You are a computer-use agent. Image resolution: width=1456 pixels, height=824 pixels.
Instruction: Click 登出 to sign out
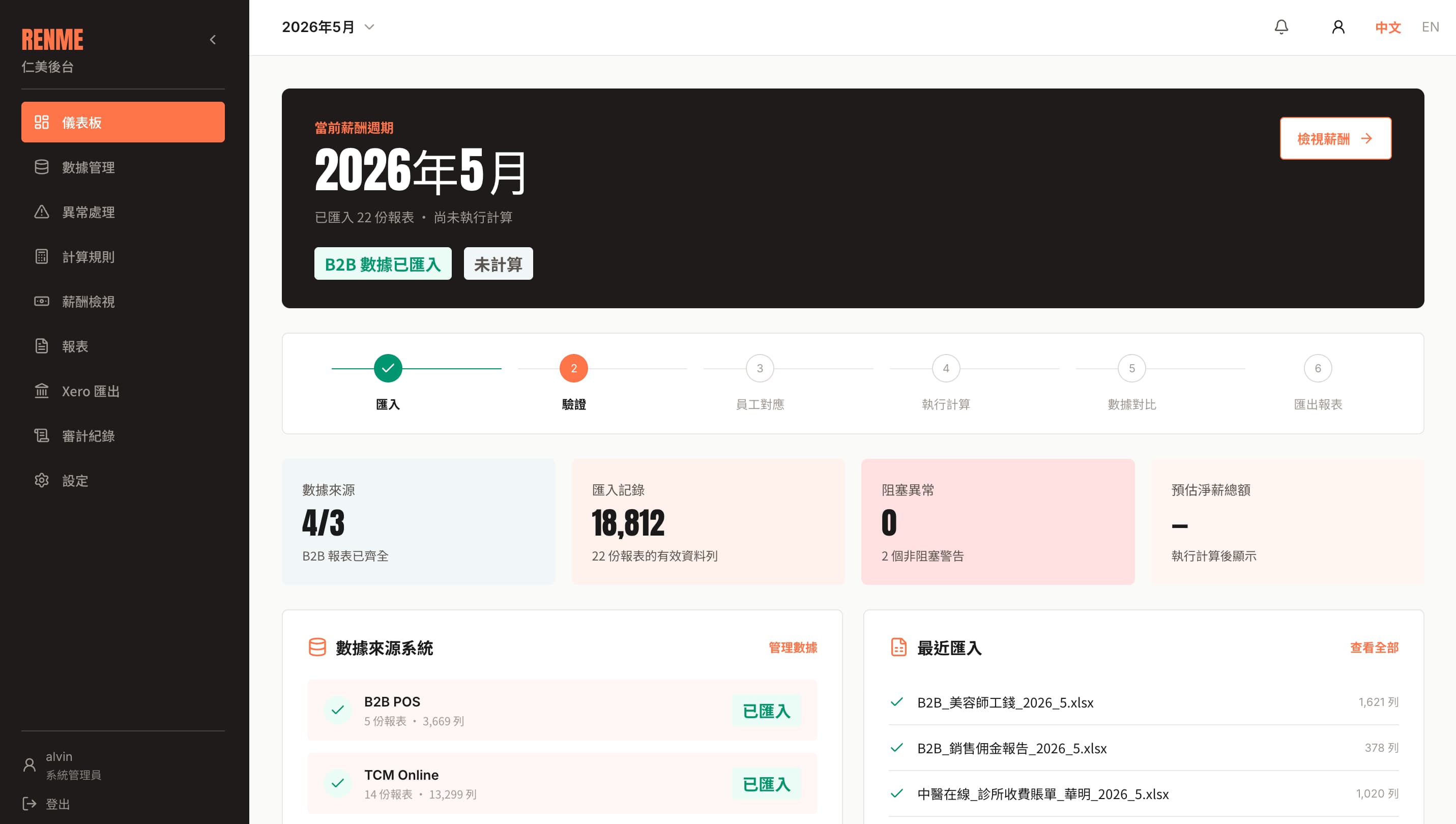tap(57, 804)
